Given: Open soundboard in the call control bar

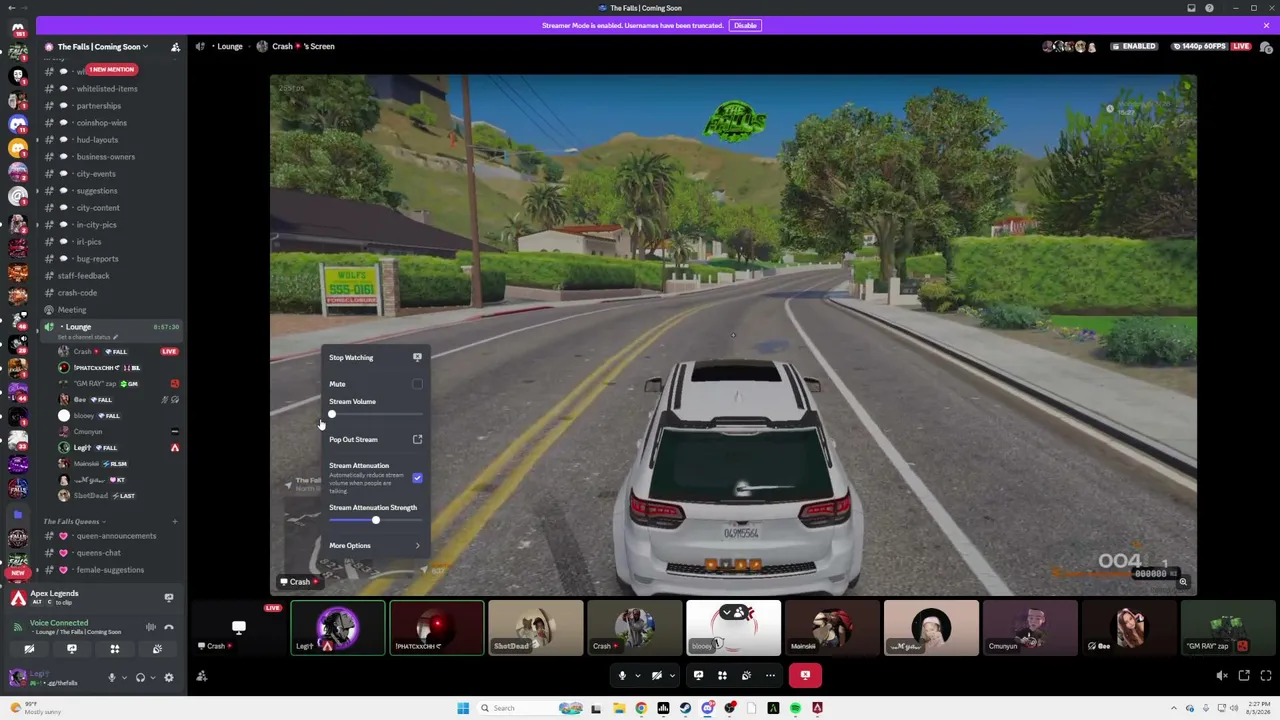Looking at the screenshot, I should point(746,676).
